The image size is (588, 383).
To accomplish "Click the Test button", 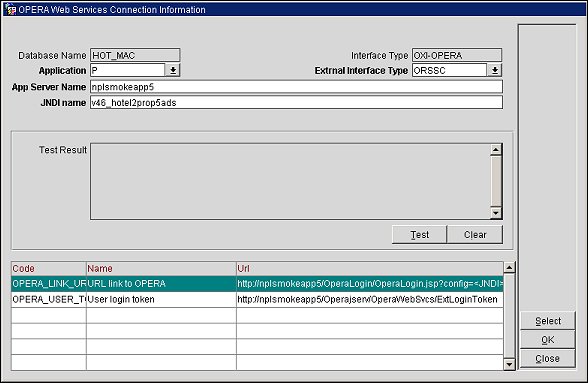I will click(419, 234).
